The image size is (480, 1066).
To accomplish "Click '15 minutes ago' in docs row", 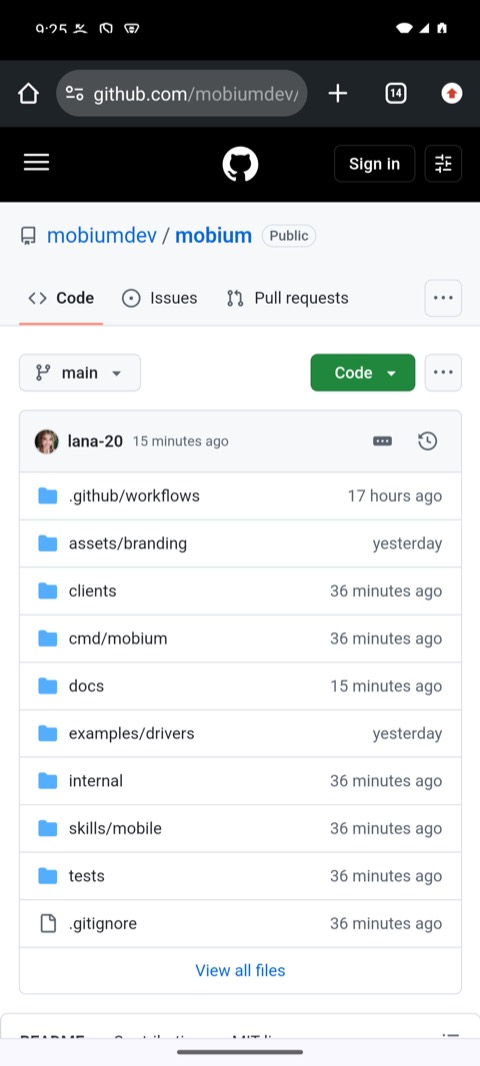I will click(386, 686).
